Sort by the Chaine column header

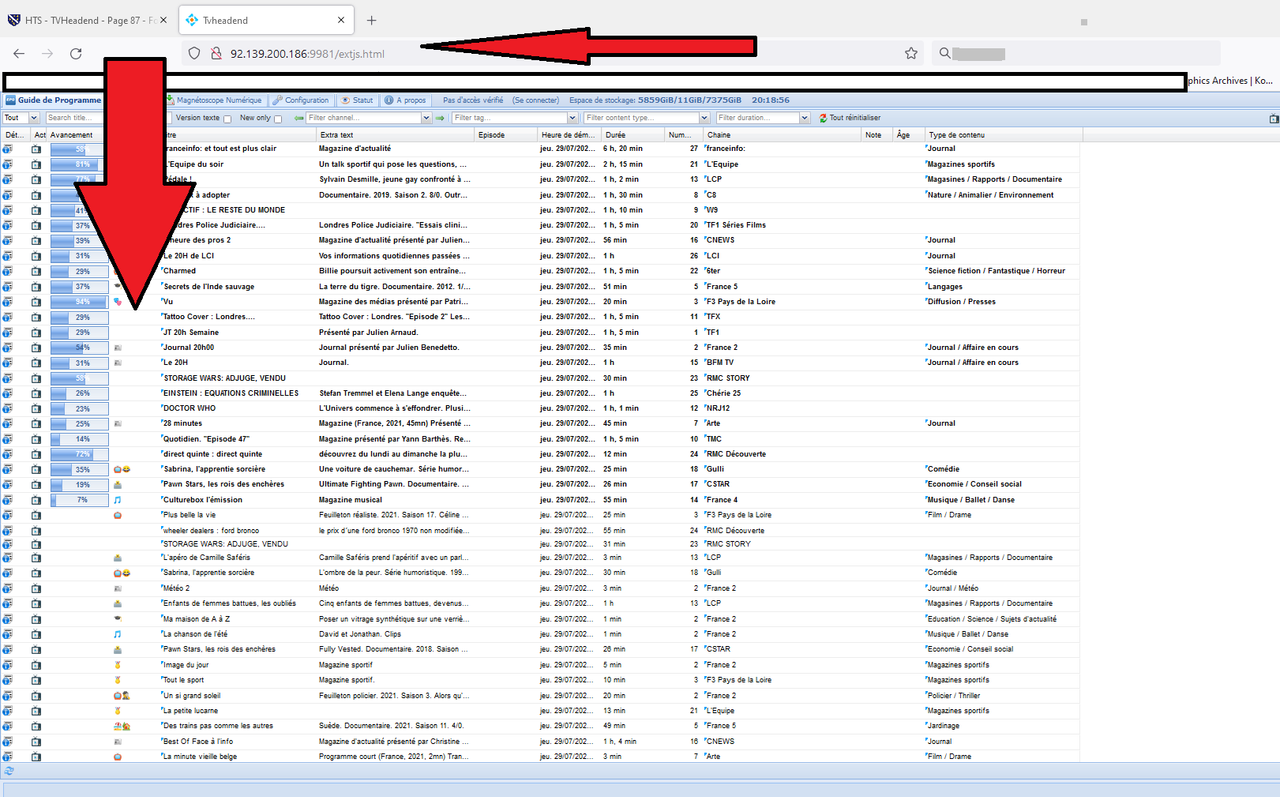(x=783, y=135)
